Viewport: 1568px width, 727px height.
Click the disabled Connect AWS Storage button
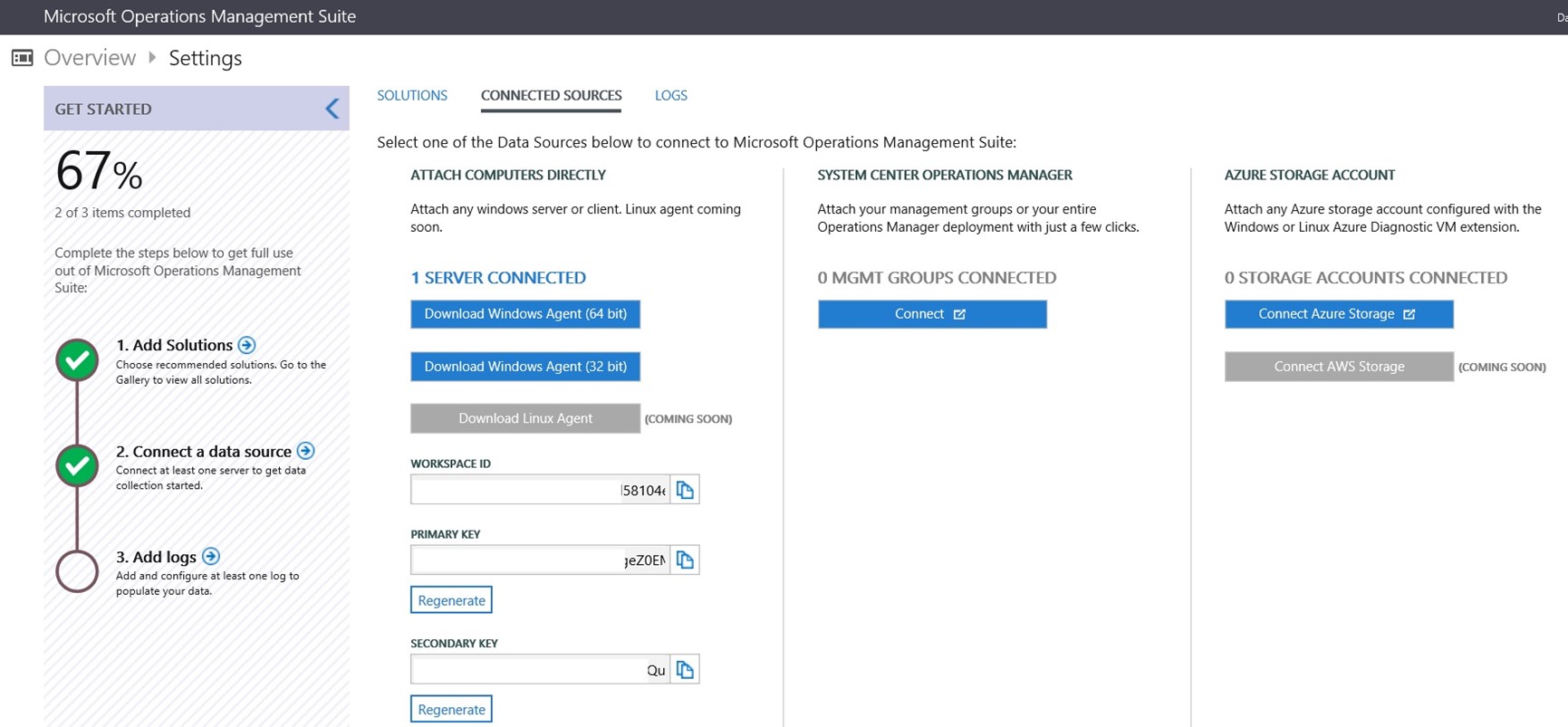1339,367
